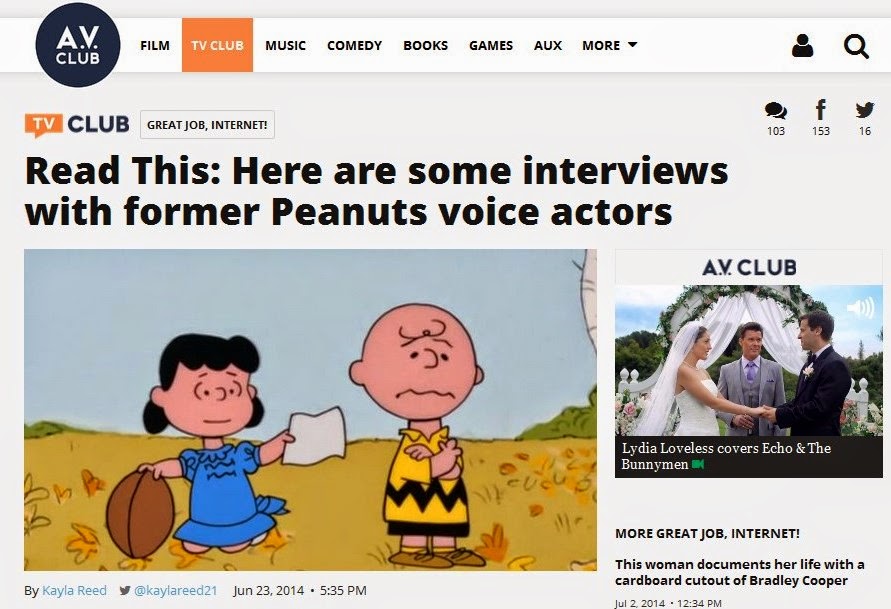This screenshot has width=891, height=609.
Task: Open the Bradley Cooper cardboard cutout article
Action: 739,572
